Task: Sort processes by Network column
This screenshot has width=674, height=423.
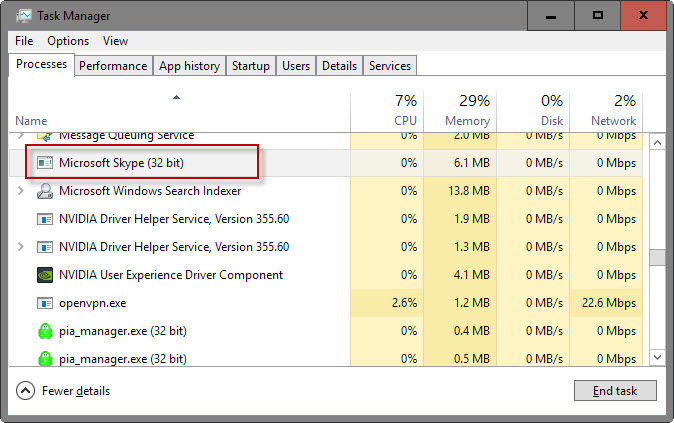Action: (x=606, y=111)
